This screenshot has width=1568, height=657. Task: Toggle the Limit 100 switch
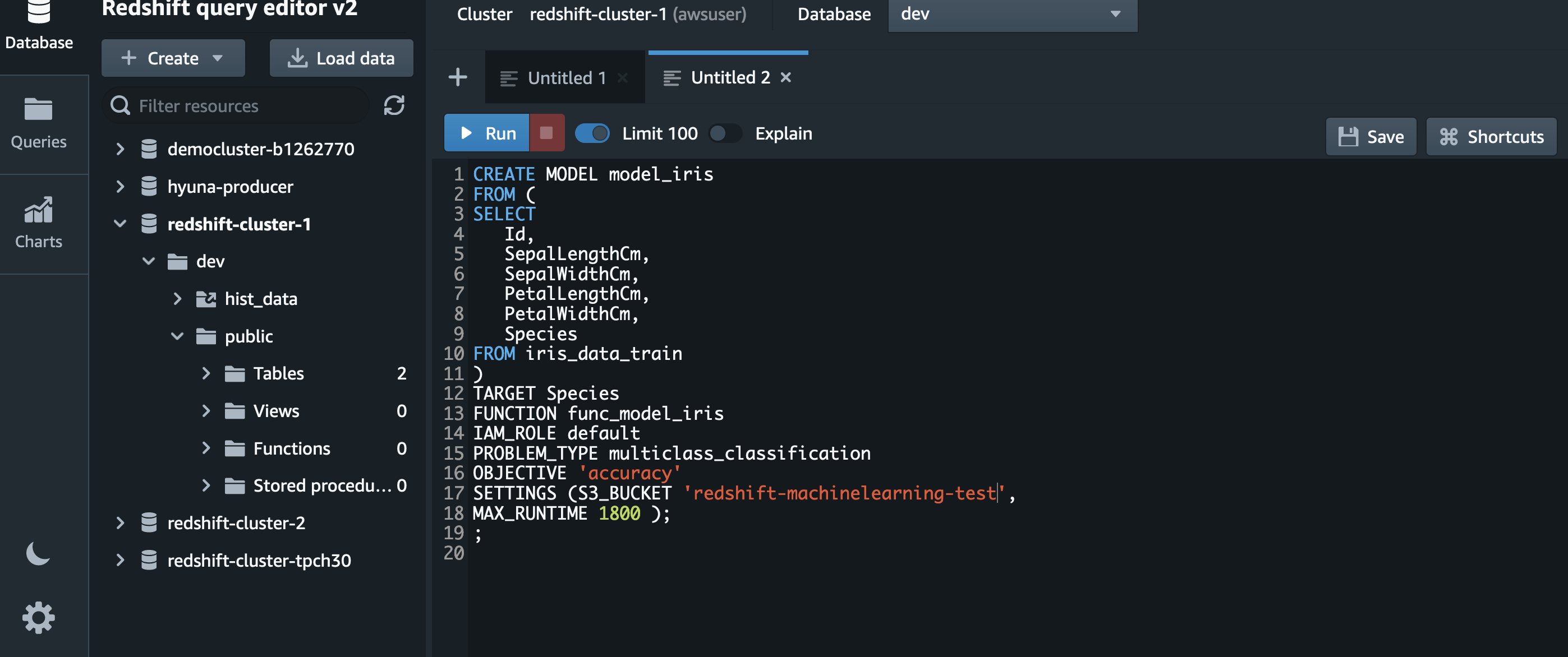pyautogui.click(x=592, y=133)
